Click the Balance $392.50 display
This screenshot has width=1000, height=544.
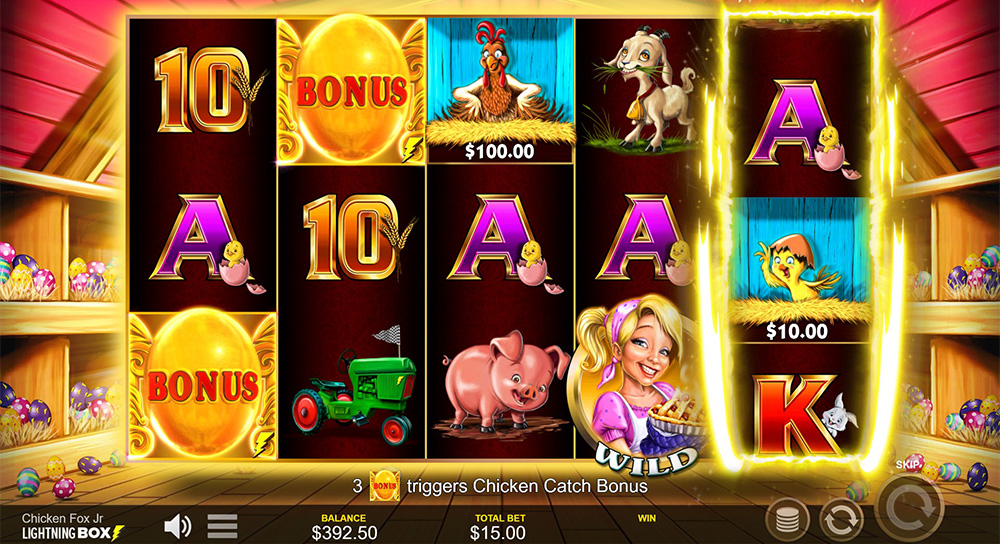click(344, 527)
